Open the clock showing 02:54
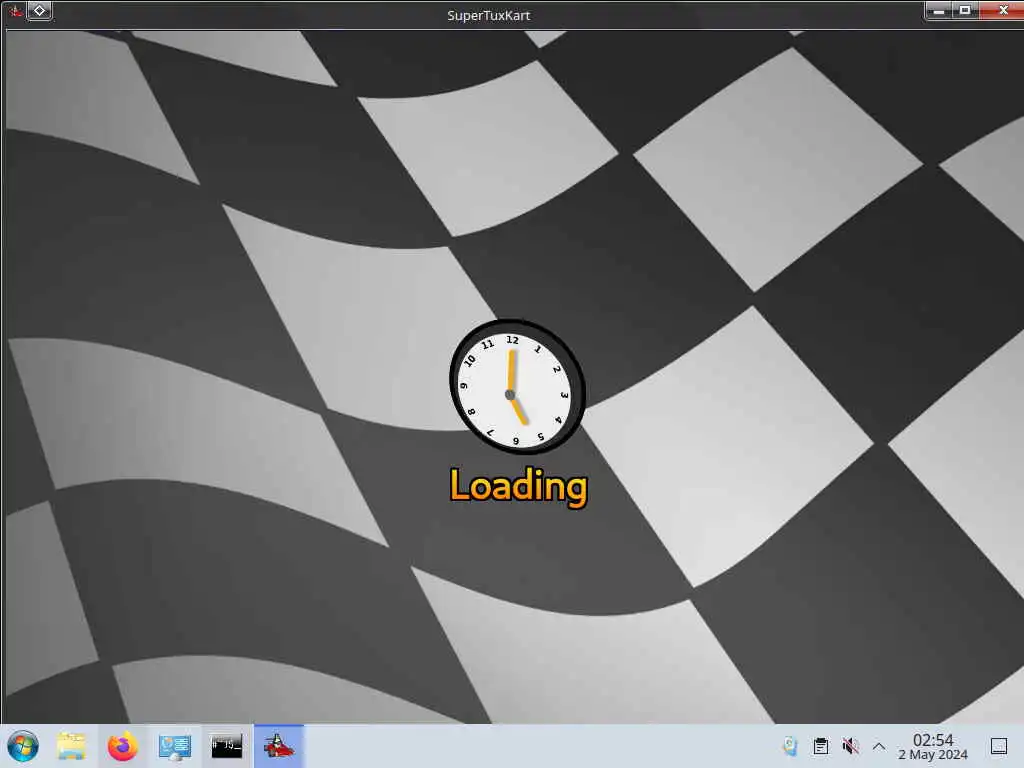Viewport: 1024px width, 768px height. pos(933,746)
